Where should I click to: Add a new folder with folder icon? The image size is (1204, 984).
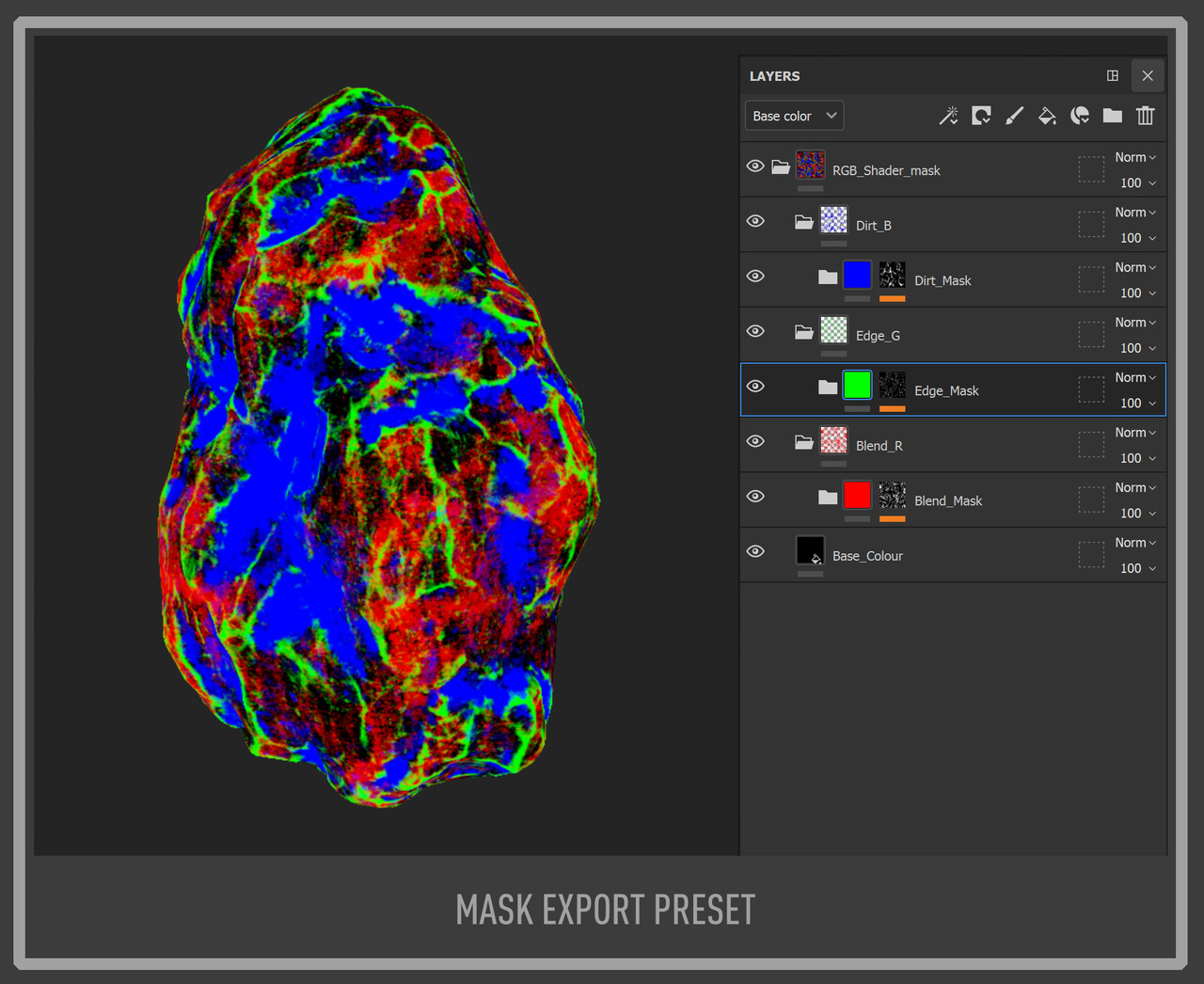(x=1113, y=116)
